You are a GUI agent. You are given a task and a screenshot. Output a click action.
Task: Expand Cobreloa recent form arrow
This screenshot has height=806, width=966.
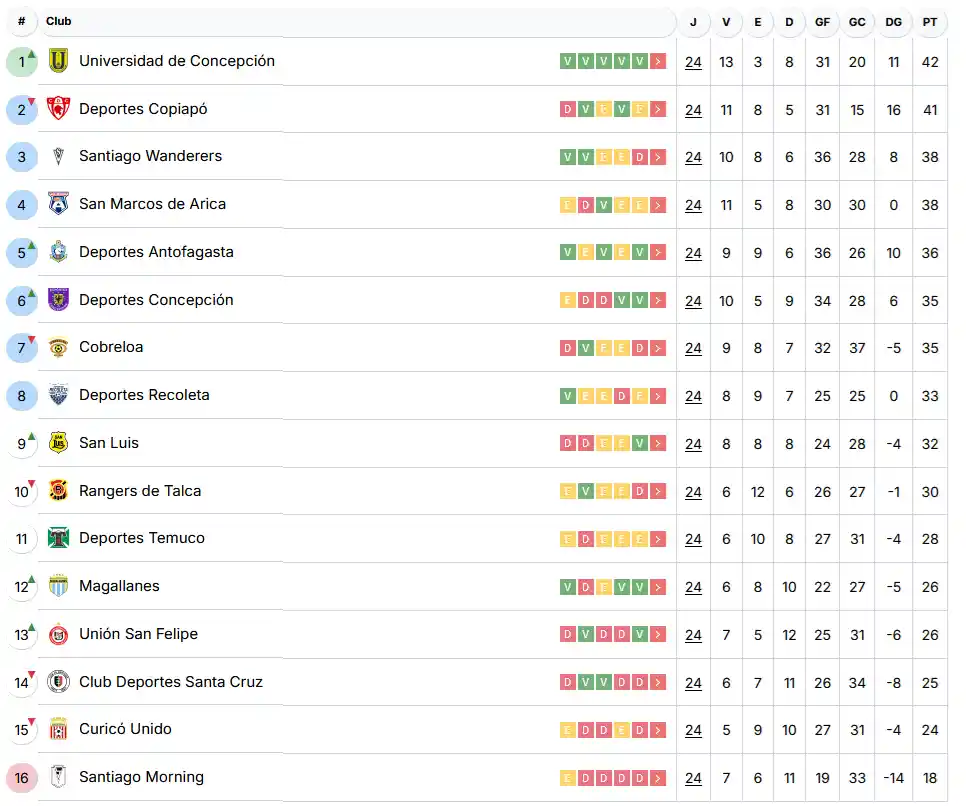(658, 348)
